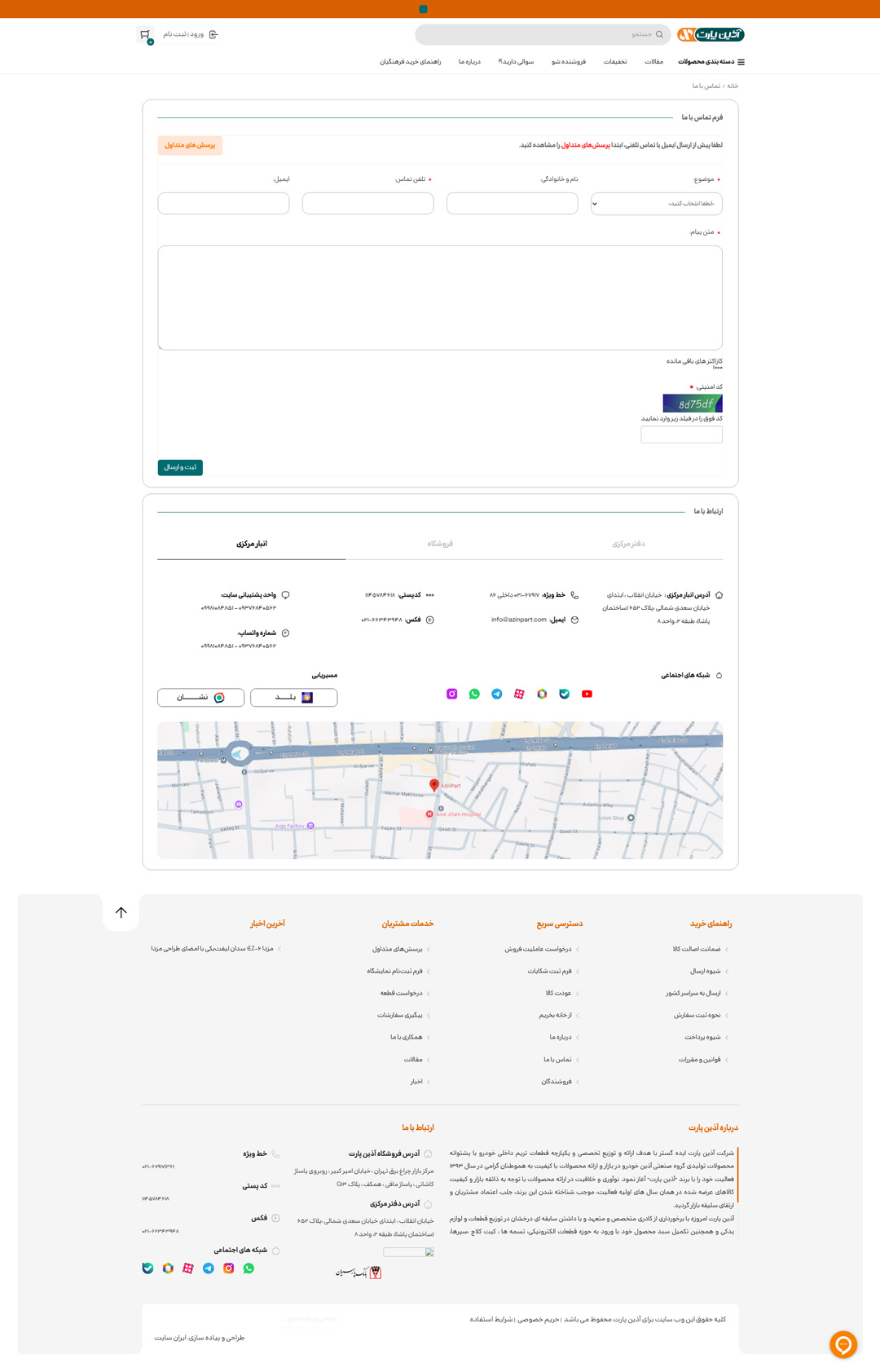The height and width of the screenshot is (1372, 880).
Task: Click the متن پیام message text area
Action: pyautogui.click(x=440, y=298)
